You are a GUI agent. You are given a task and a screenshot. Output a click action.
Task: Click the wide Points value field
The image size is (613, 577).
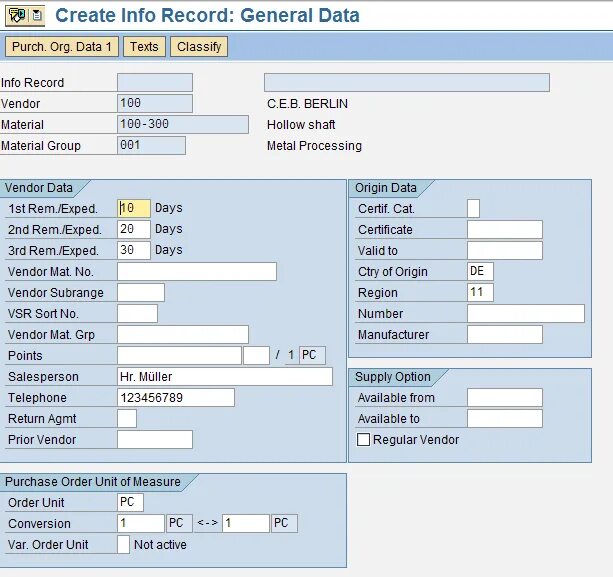(x=179, y=355)
